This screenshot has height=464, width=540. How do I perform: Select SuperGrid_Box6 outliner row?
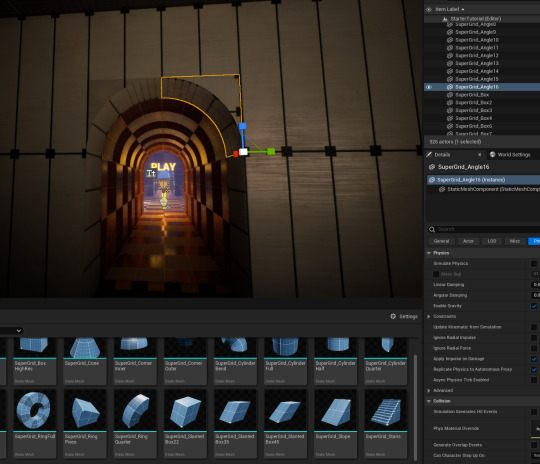pos(482,126)
